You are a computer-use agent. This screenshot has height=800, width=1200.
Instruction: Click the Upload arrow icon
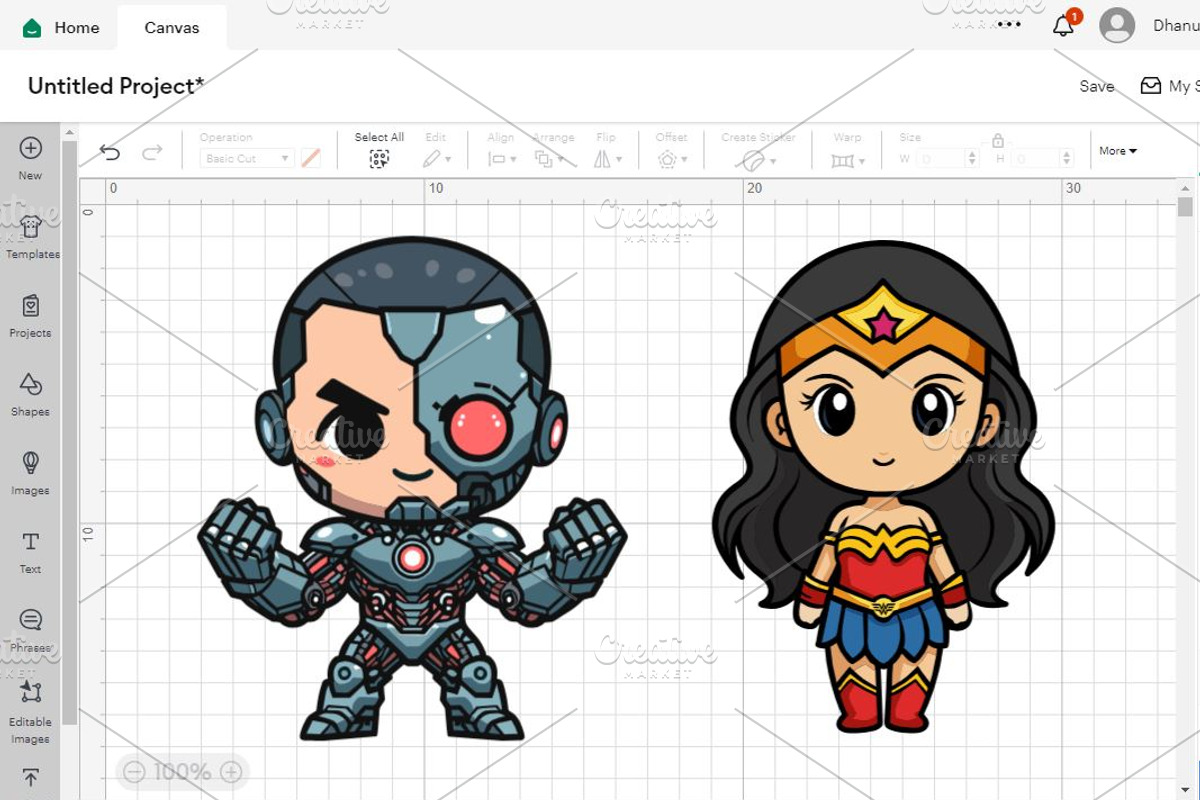(31, 777)
